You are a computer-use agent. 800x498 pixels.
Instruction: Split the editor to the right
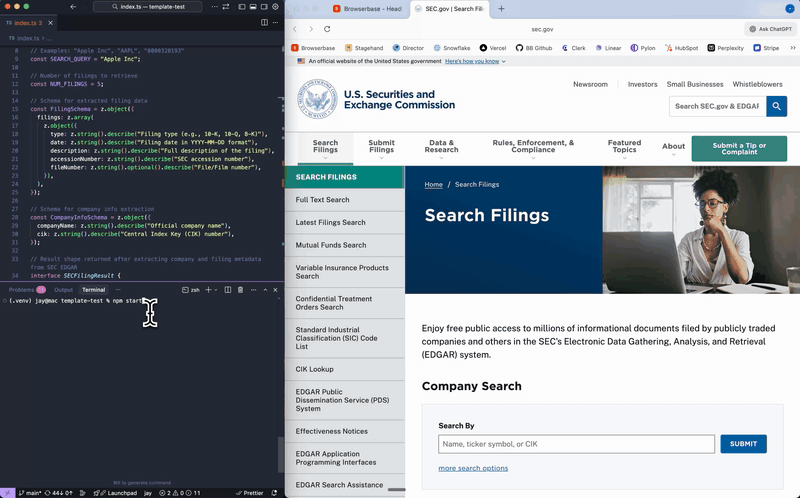pos(264,22)
